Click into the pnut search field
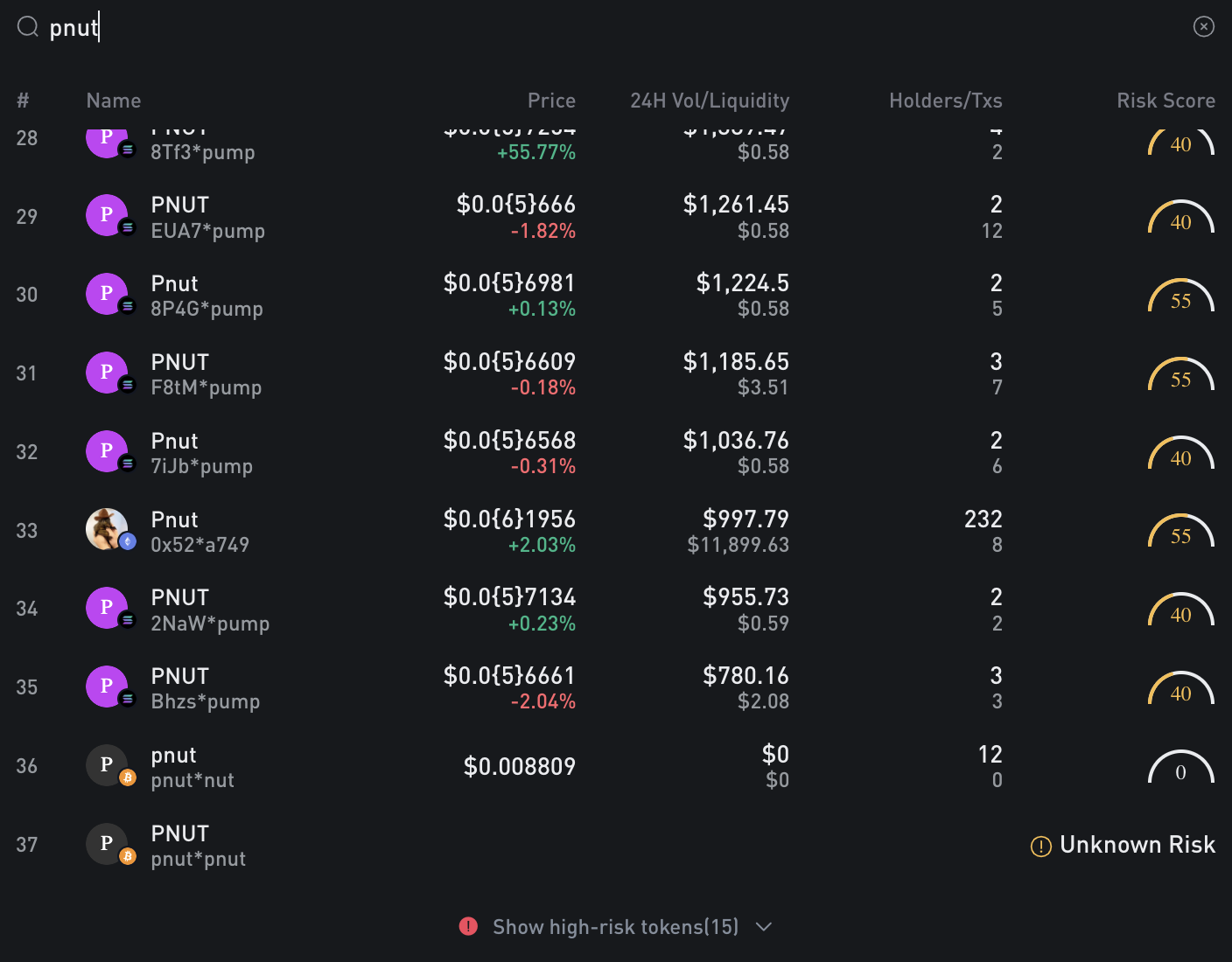Screen dimensions: 1232x962 [x=525, y=27]
